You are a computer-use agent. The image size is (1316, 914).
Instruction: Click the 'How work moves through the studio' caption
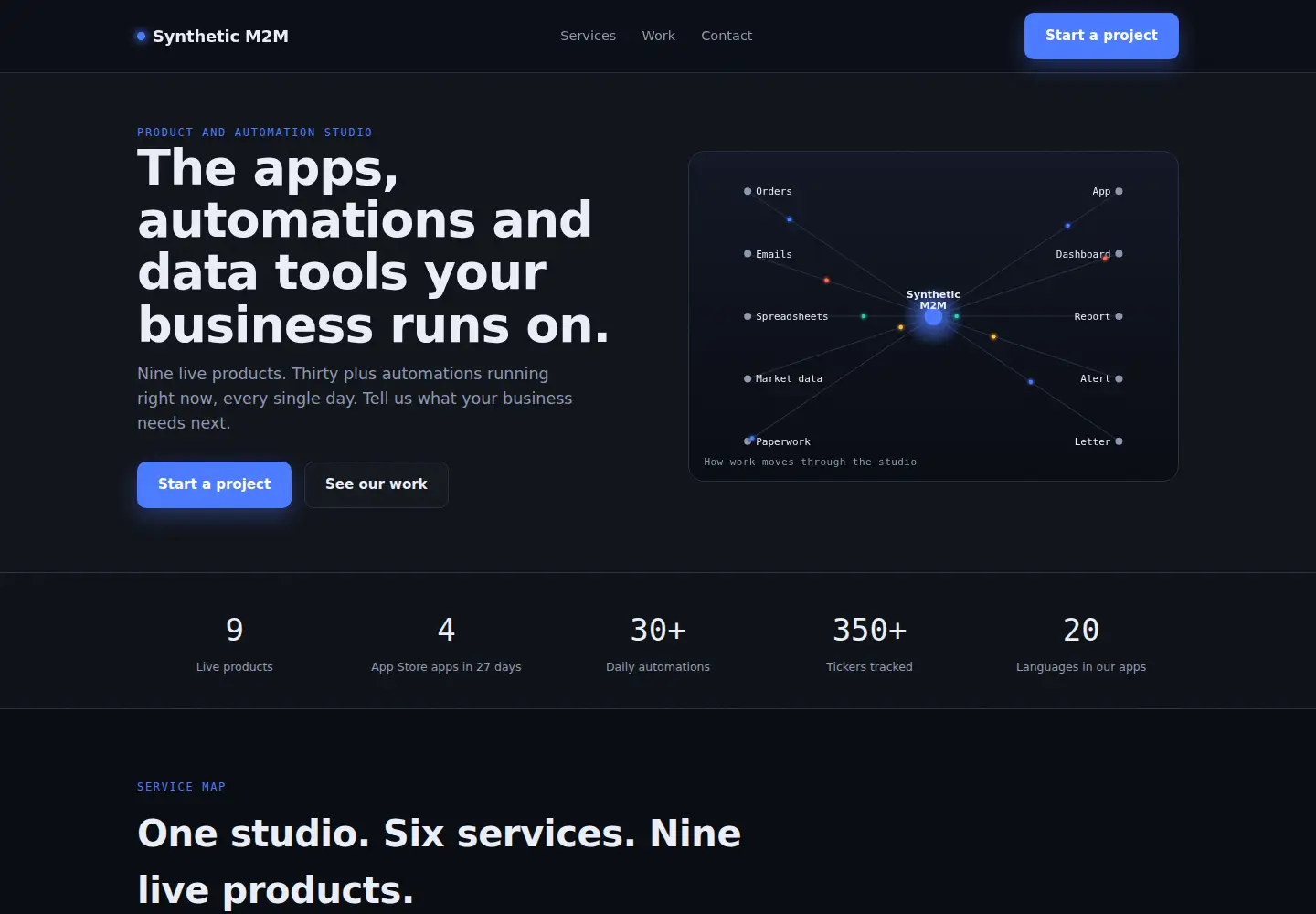pos(810,462)
